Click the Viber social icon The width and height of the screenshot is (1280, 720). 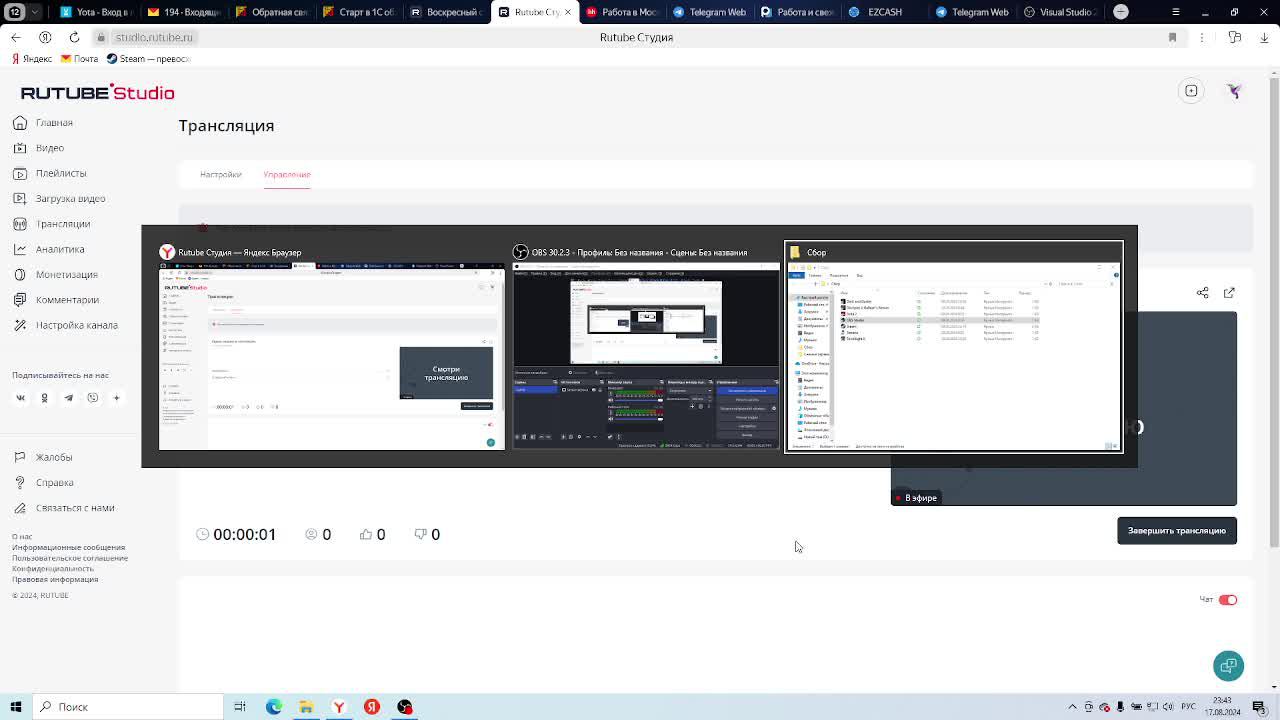(92, 398)
